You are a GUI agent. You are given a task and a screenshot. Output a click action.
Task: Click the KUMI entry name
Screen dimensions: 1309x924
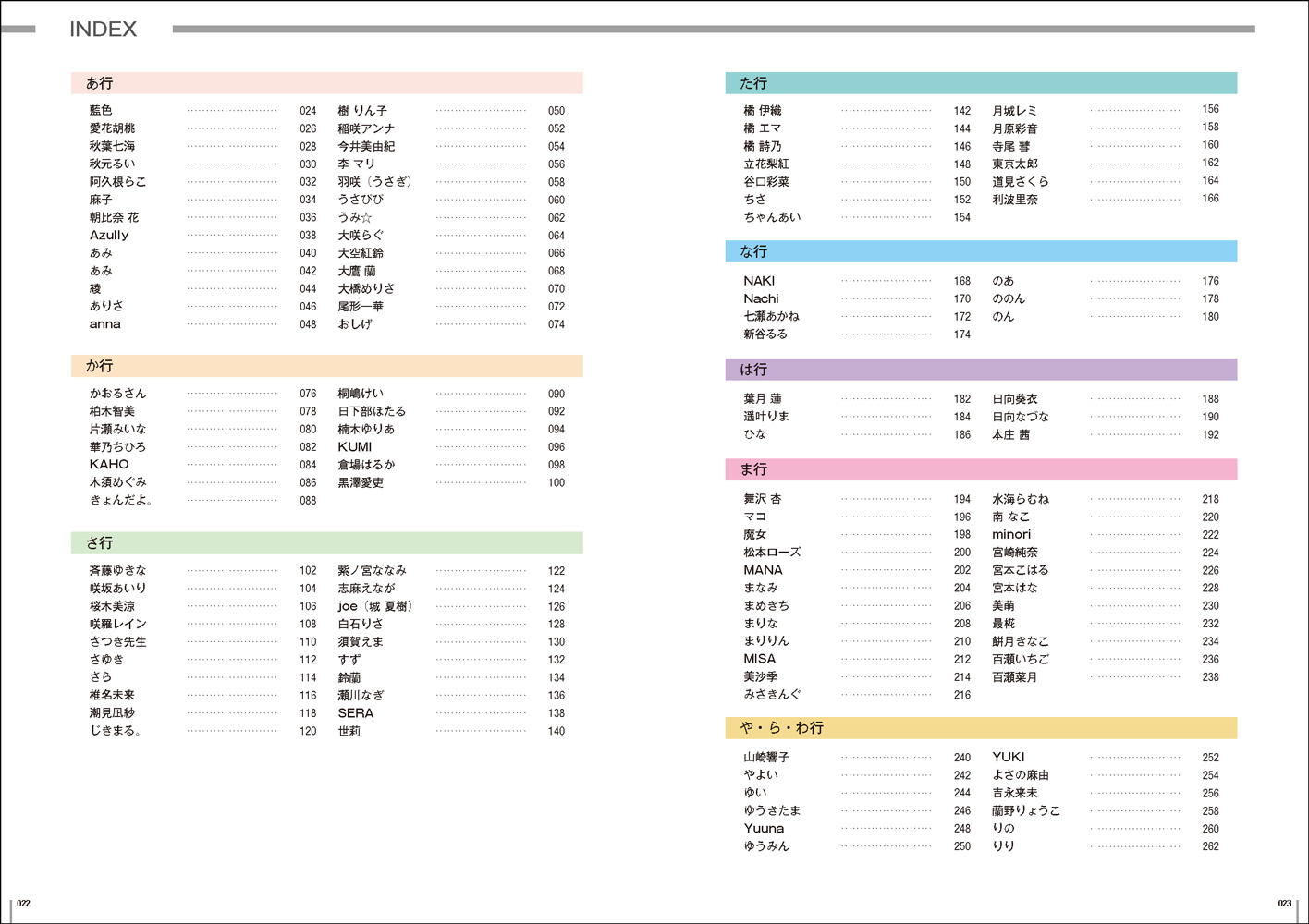coord(355,447)
